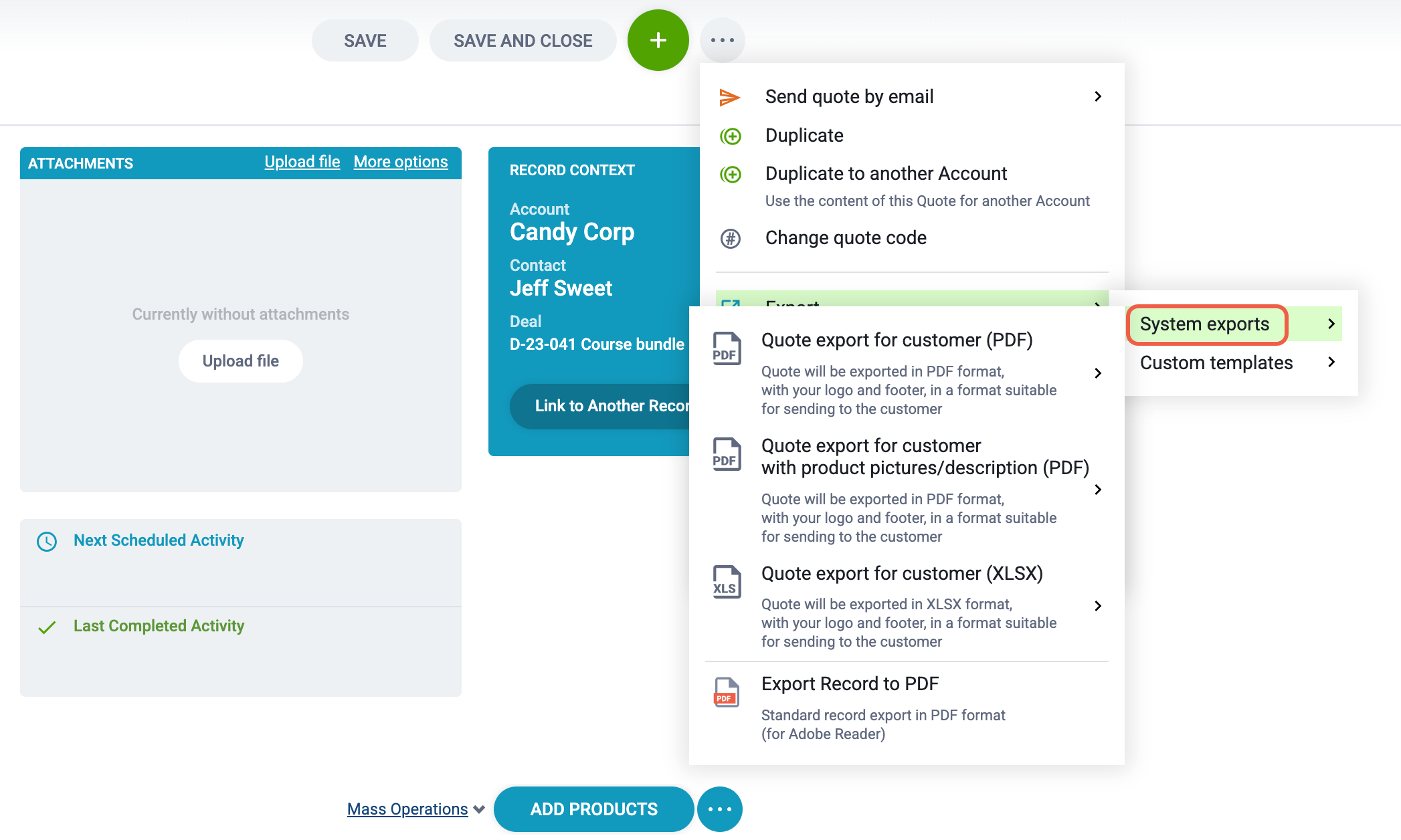This screenshot has height=840, width=1401.
Task: Expand chevron for Quote export for customer (XLSX)
Action: click(1097, 606)
